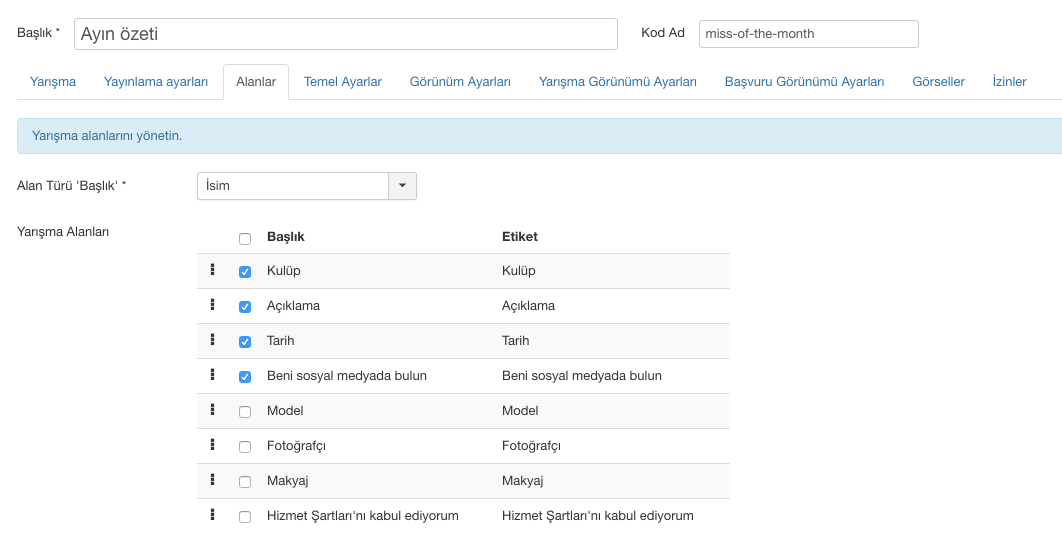Switch to the Temel Ayarlar tab
Image resolution: width=1062 pixels, height=547 pixels.
pyautogui.click(x=342, y=82)
